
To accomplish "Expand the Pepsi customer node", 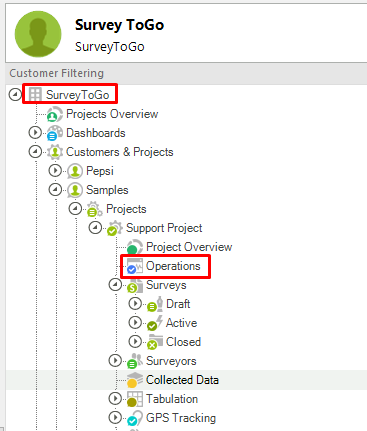I will click(55, 171).
